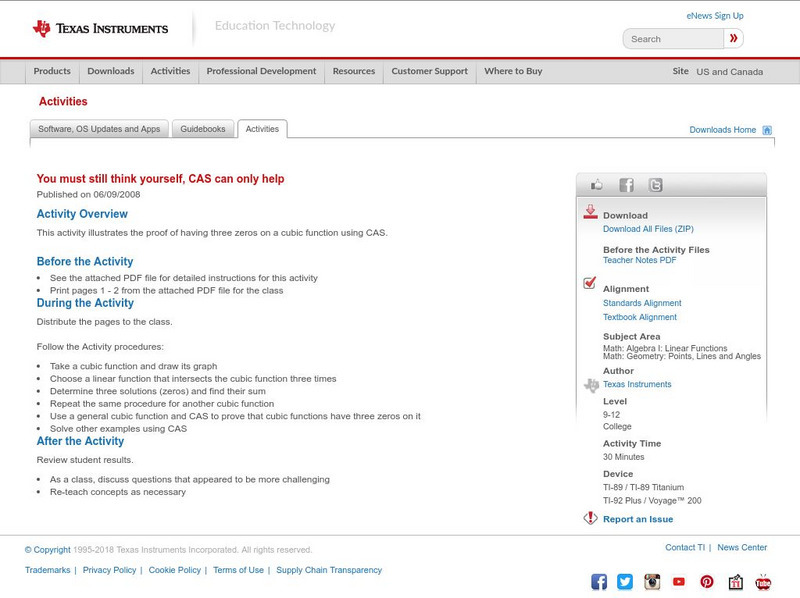
Task: Click 'Solve other examples using CAS' bullet
Action: [x=118, y=429]
